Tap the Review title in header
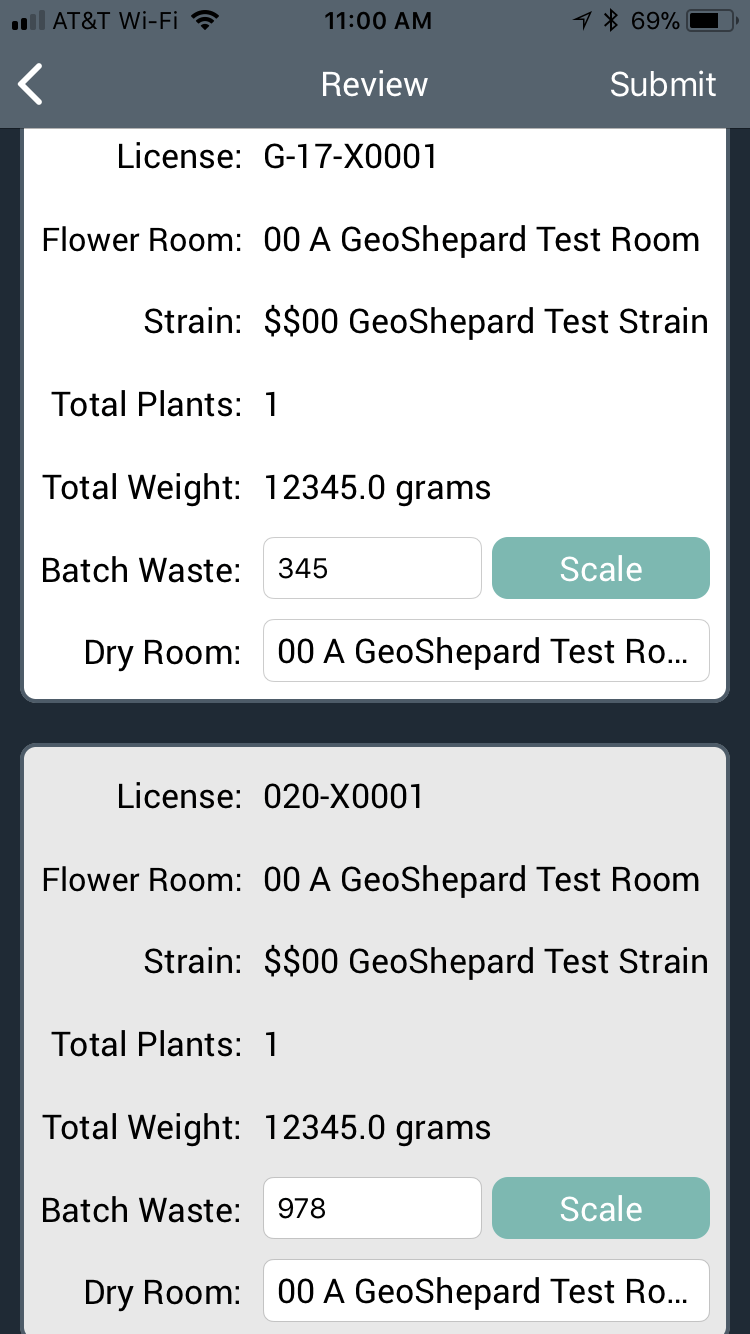This screenshot has height=1334, width=750. [374, 85]
